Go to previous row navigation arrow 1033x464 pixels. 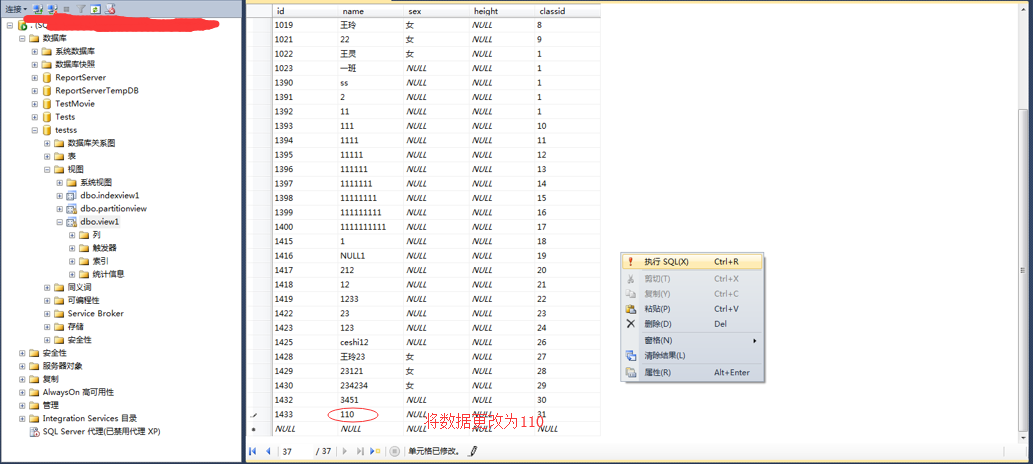point(268,451)
